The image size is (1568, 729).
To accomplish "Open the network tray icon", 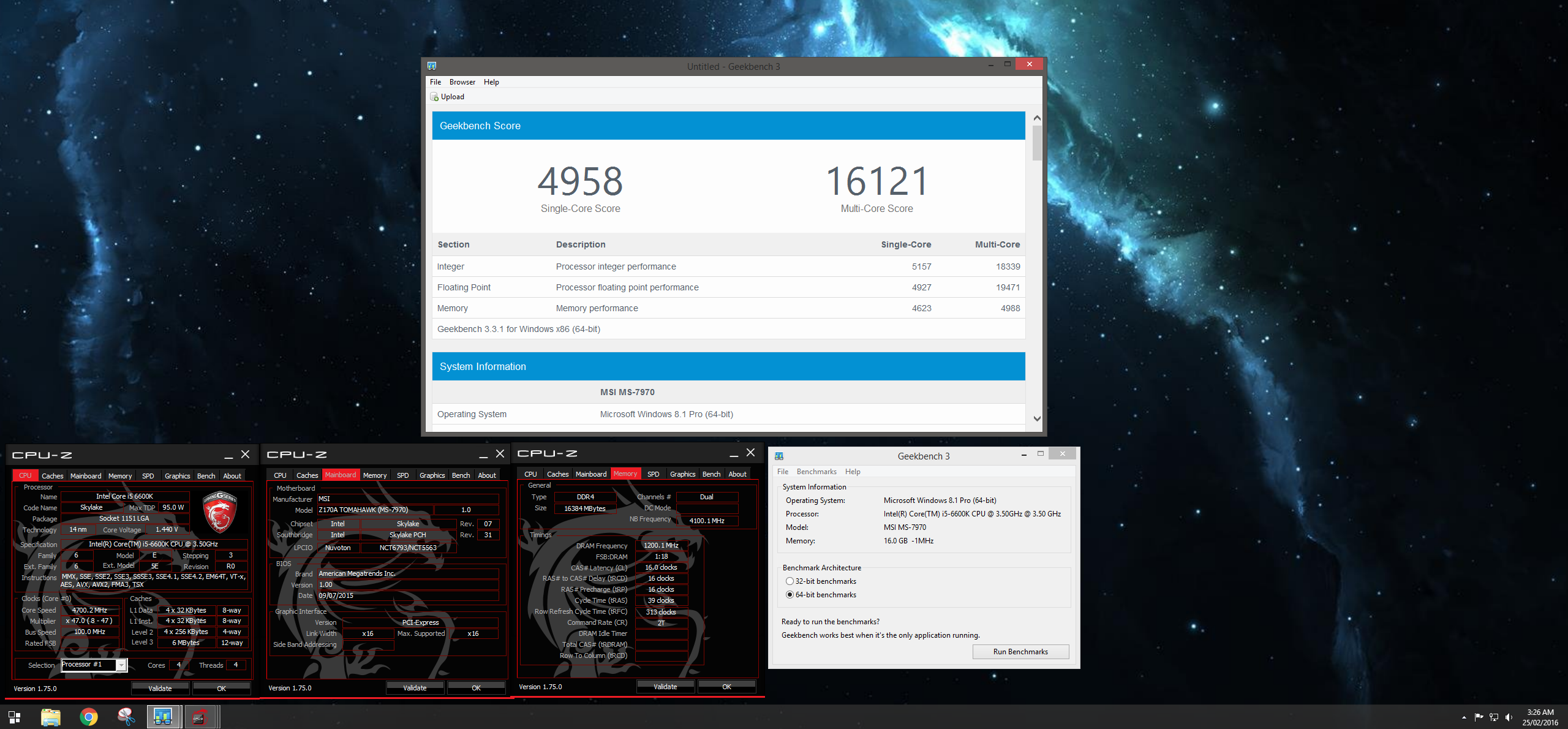I will click(x=1494, y=717).
